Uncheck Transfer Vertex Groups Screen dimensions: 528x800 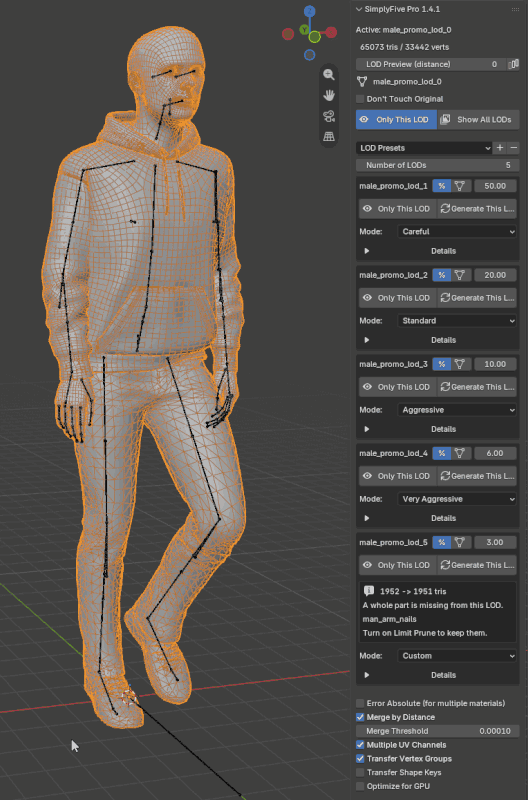[x=360, y=759]
